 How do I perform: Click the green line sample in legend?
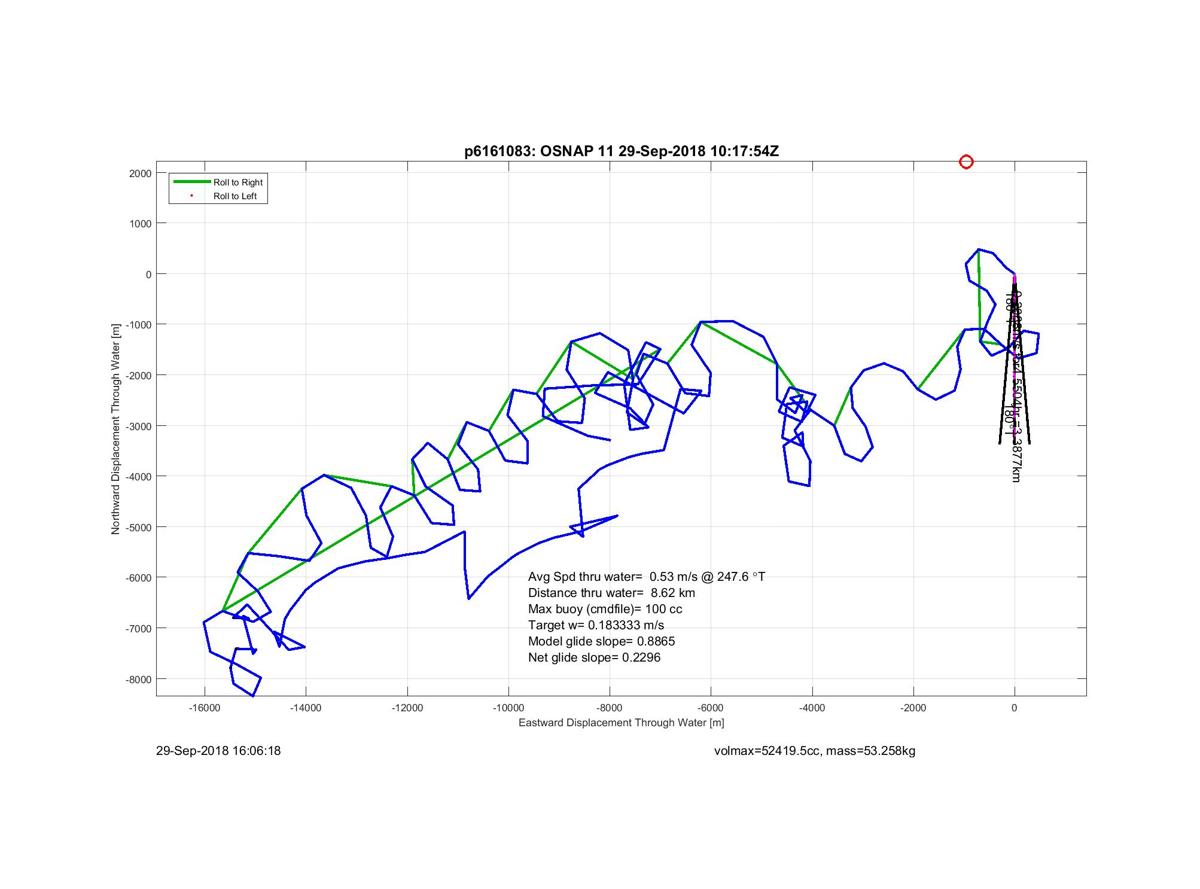click(x=192, y=182)
